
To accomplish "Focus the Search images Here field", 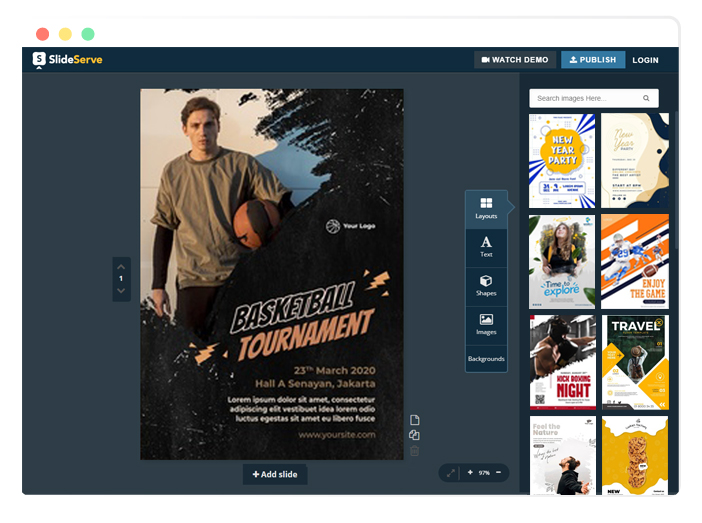I will 594,98.
